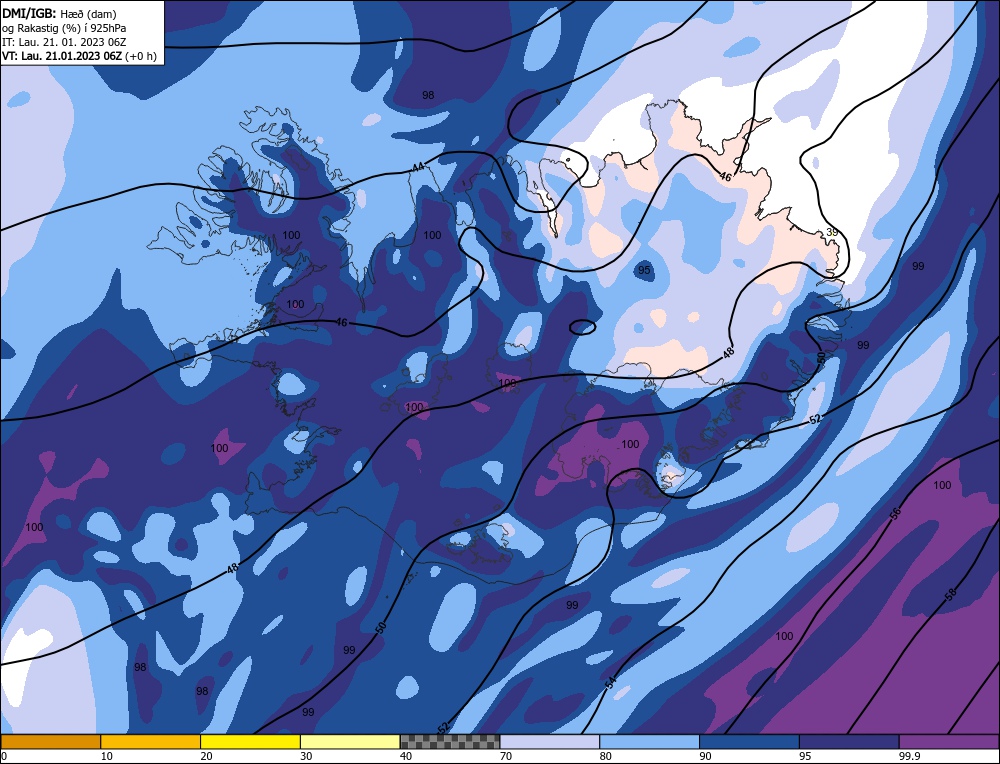Image resolution: width=1000 pixels, height=764 pixels.
Task: Click the yellow '39' humidity value on the map
Action: point(832,232)
